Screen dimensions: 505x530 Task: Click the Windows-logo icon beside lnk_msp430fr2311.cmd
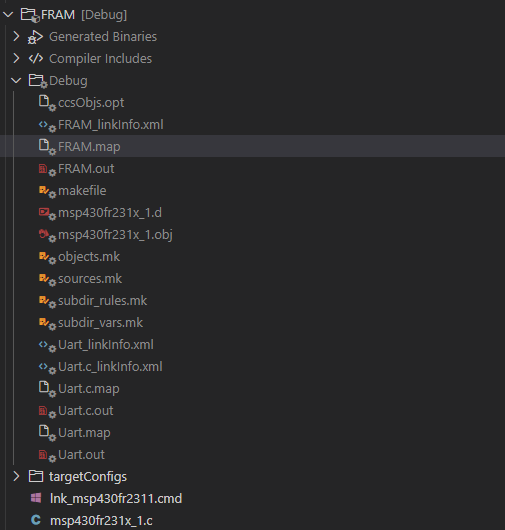tap(36, 498)
